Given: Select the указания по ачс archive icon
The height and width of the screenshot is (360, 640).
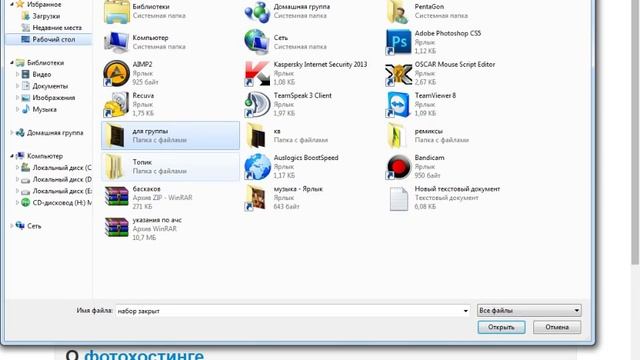Looking at the screenshot, I should click(x=117, y=228).
